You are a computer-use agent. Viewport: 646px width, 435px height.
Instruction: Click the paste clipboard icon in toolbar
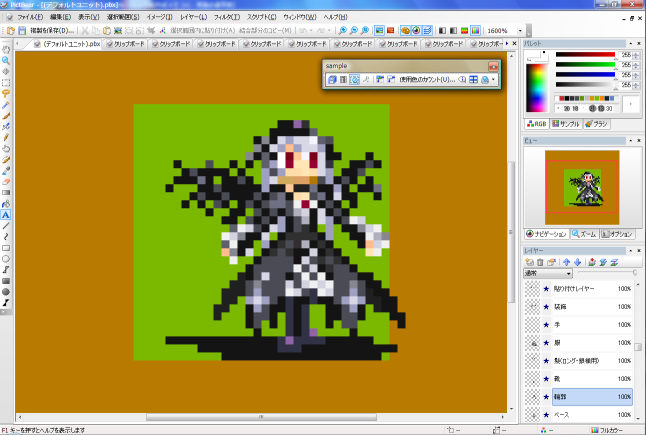(107, 30)
